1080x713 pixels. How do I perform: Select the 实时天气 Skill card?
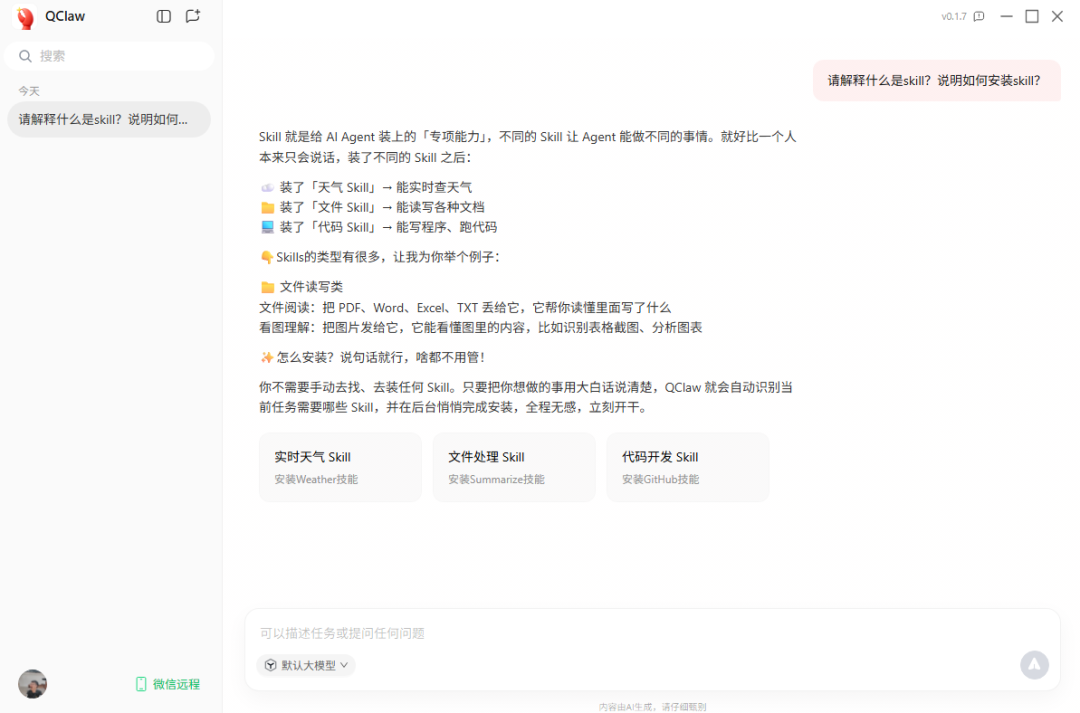pos(340,467)
